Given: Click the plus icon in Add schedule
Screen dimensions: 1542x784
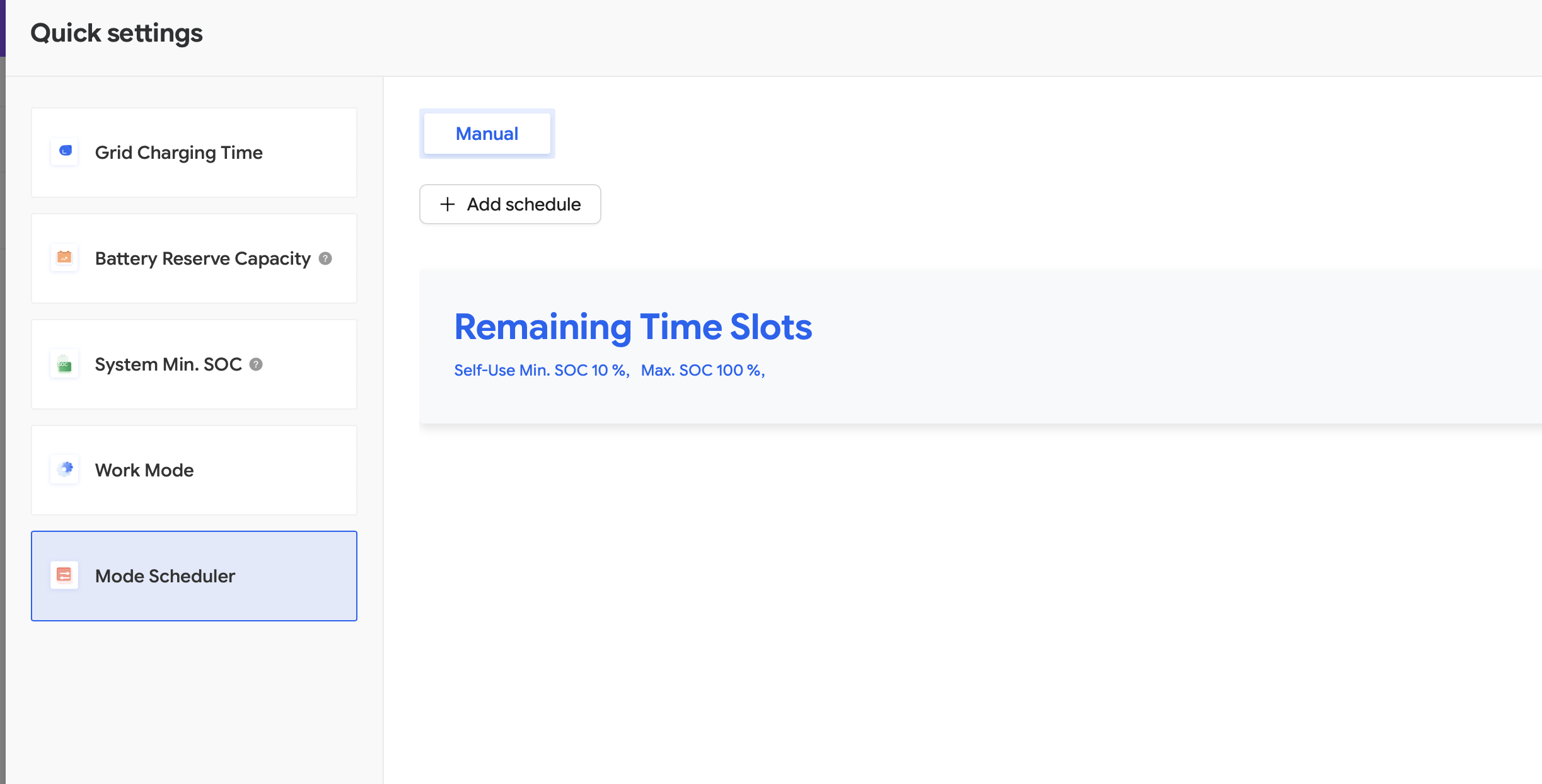Looking at the screenshot, I should 448,204.
